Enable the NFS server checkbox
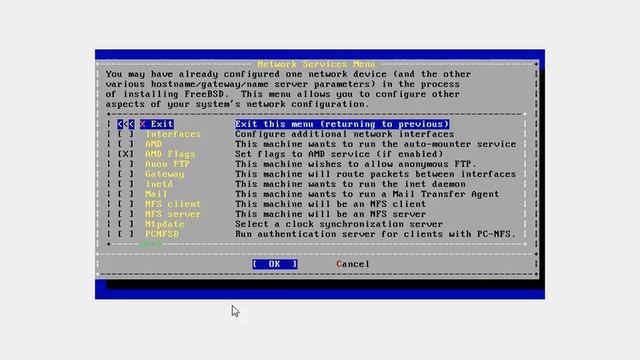The image size is (640, 360). (x=126, y=214)
